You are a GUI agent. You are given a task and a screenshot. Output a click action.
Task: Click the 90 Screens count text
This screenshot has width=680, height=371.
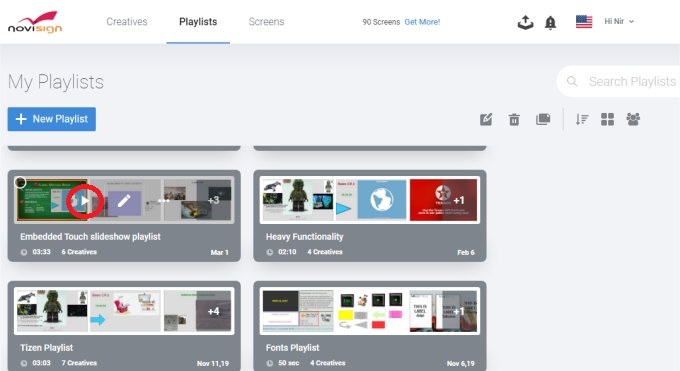[x=381, y=22]
